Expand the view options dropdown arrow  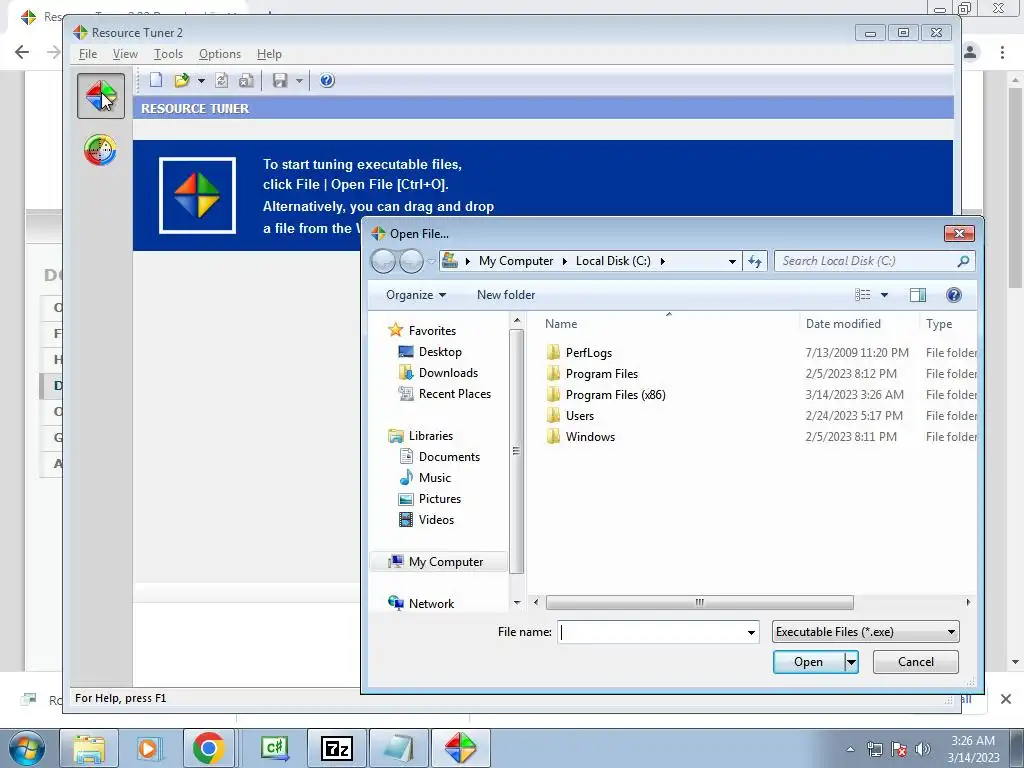click(884, 295)
